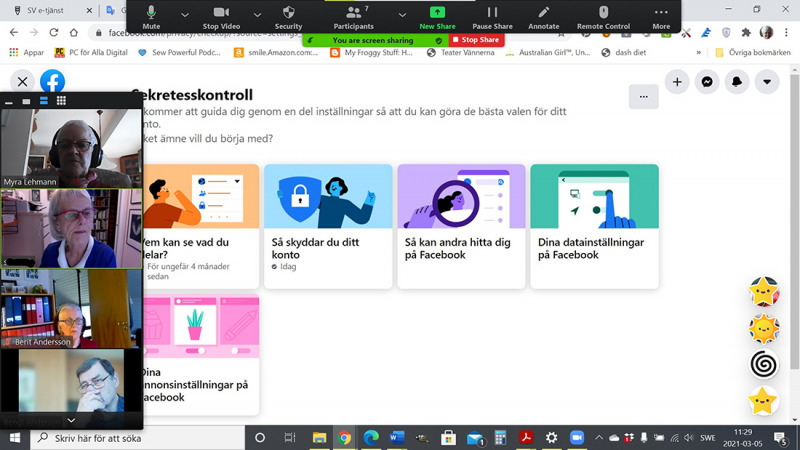
Task: Switch Zoom video panel to grid view
Action: coord(61,101)
